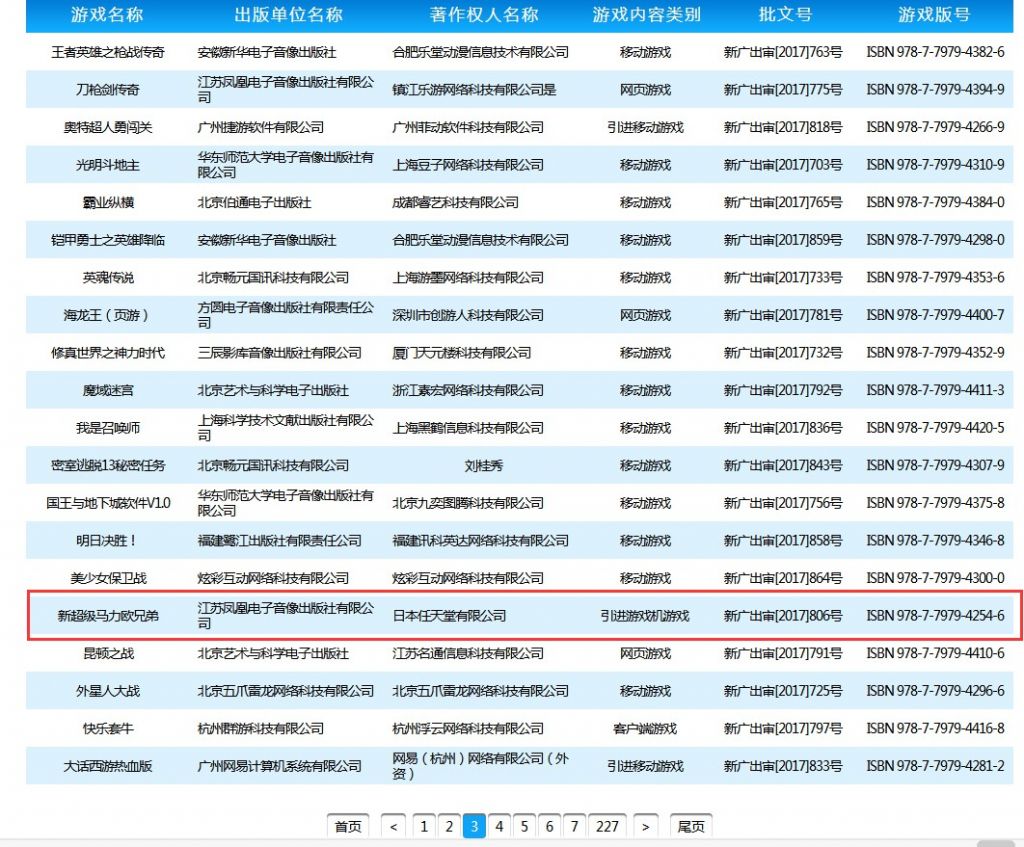Viewport: 1024px width, 847px height.
Task: Click copyright holder 成都睿艺科技有限公司
Action: coord(456,202)
